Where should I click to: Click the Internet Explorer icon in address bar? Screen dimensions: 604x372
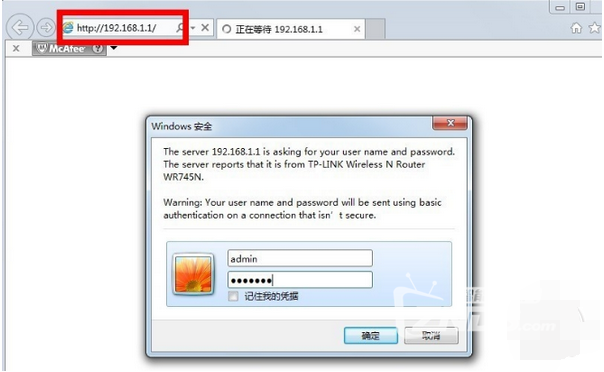[68, 28]
